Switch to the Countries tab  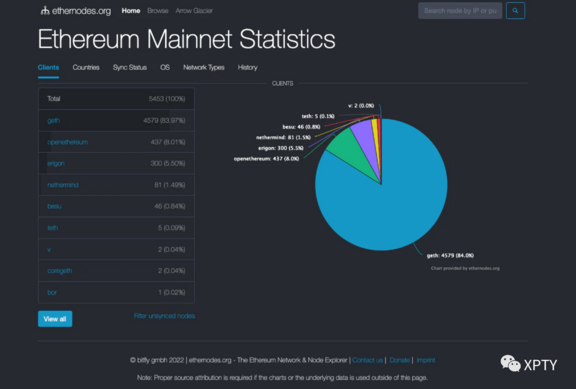(86, 67)
